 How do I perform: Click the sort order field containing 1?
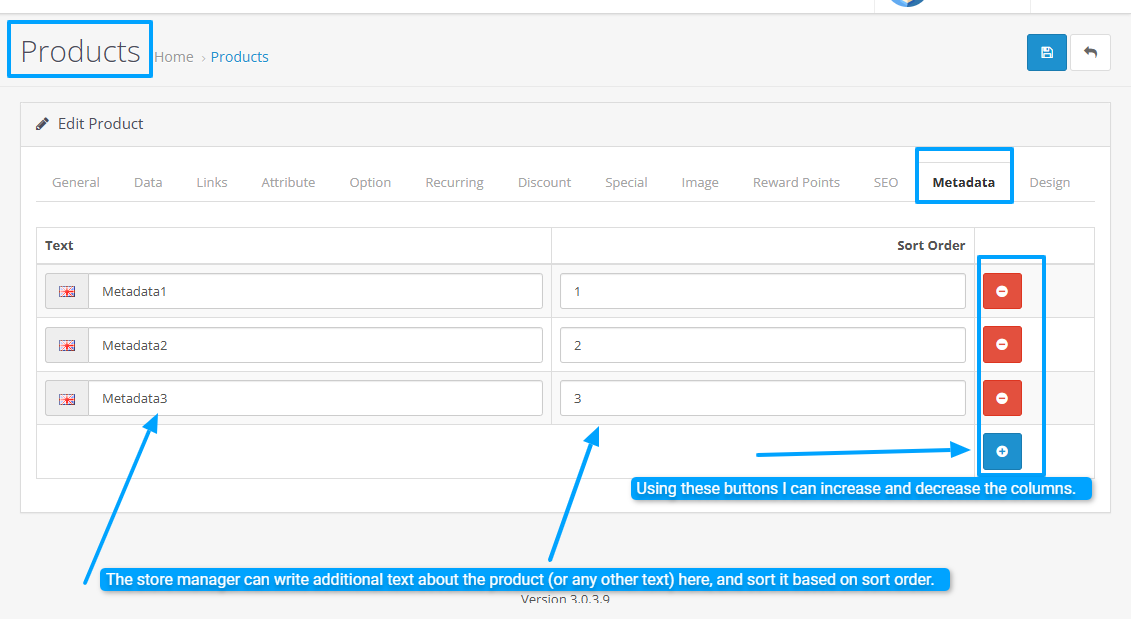762,292
